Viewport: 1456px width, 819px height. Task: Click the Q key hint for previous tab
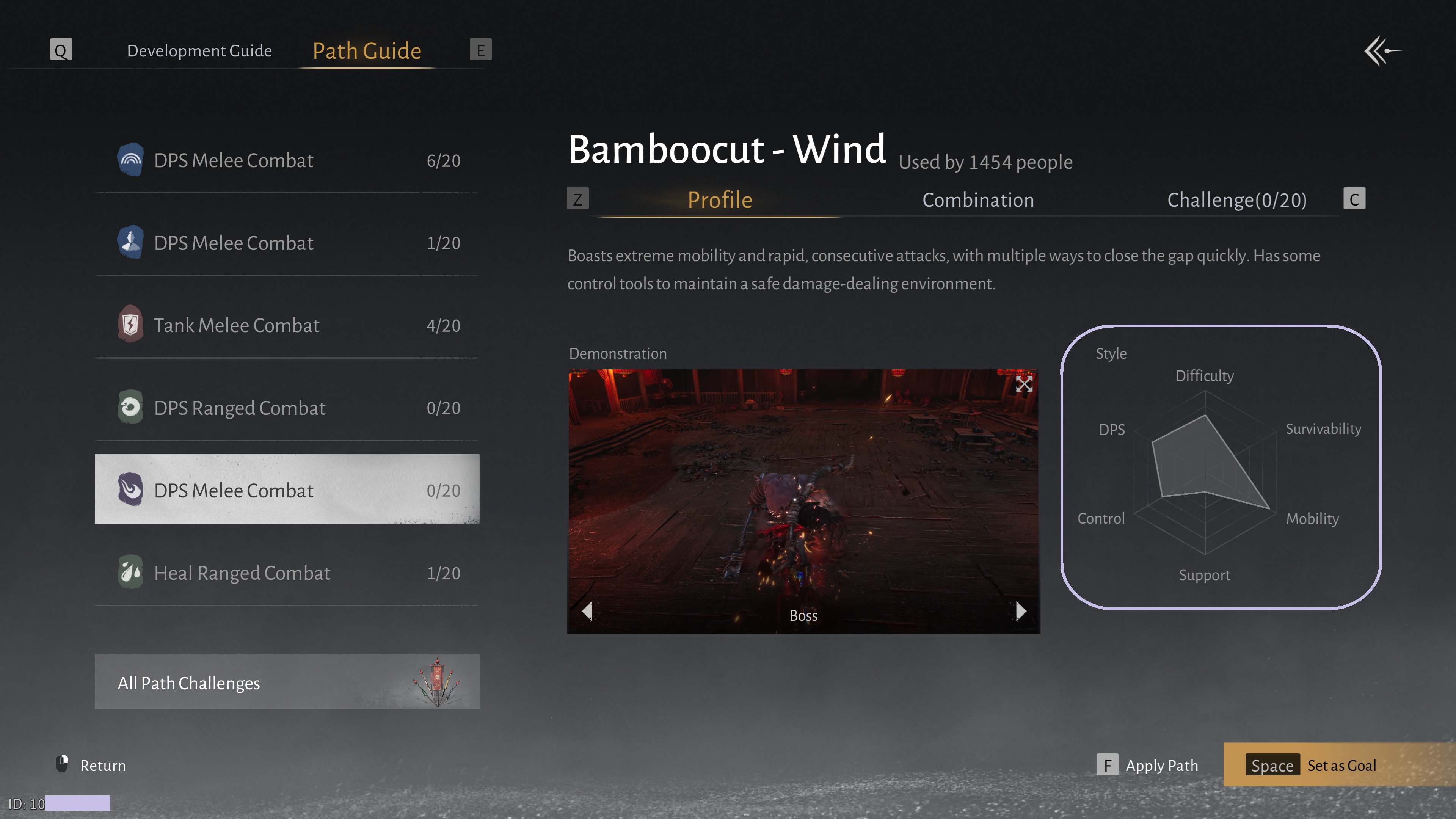click(x=61, y=50)
